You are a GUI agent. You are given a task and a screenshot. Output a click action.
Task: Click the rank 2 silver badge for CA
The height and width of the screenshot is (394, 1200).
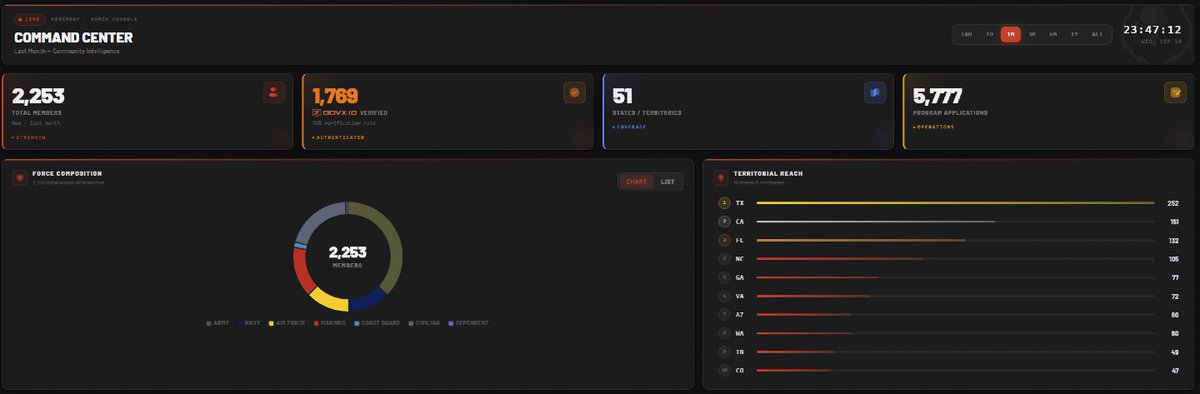point(724,221)
